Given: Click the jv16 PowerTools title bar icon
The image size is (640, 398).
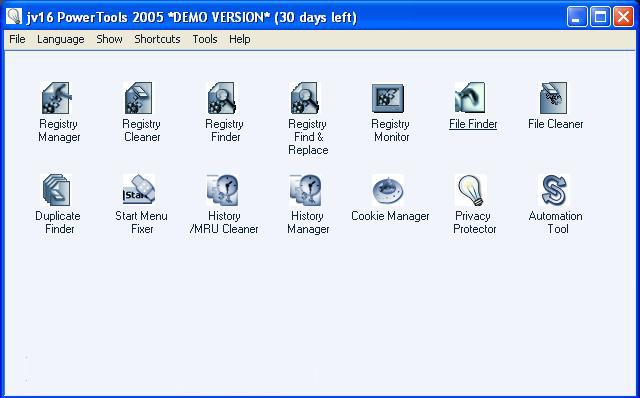Looking at the screenshot, I should 14,17.
